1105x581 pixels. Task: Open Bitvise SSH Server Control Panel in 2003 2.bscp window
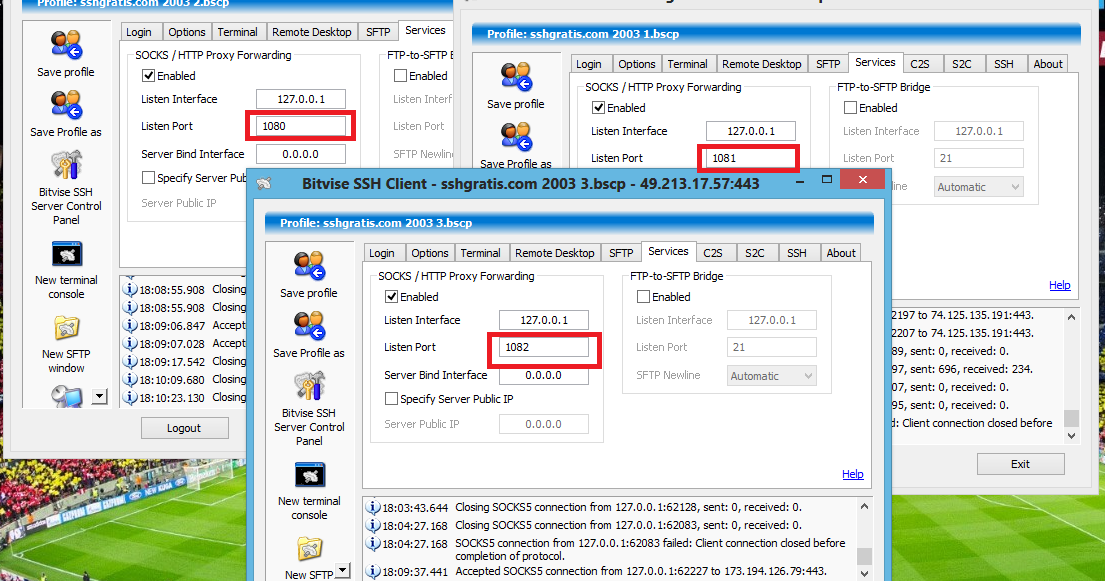click(66, 165)
